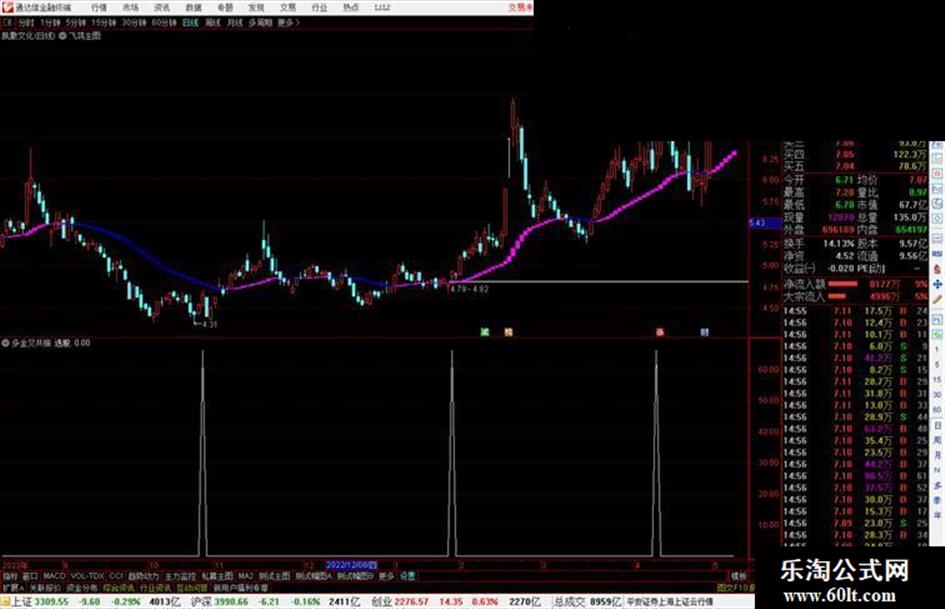945x609 pixels.
Task: Click the 年 period shortcut in right sidebar
Action: pos(937,516)
